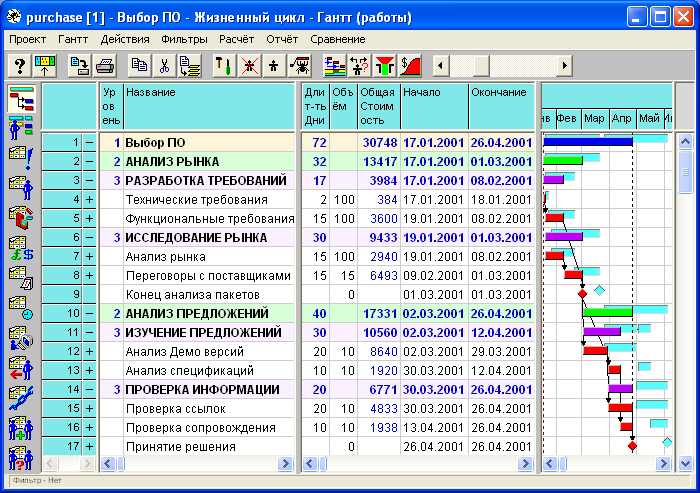Image resolution: width=700 pixels, height=493 pixels.
Task: Click the question mark help icon
Action: tap(20, 66)
